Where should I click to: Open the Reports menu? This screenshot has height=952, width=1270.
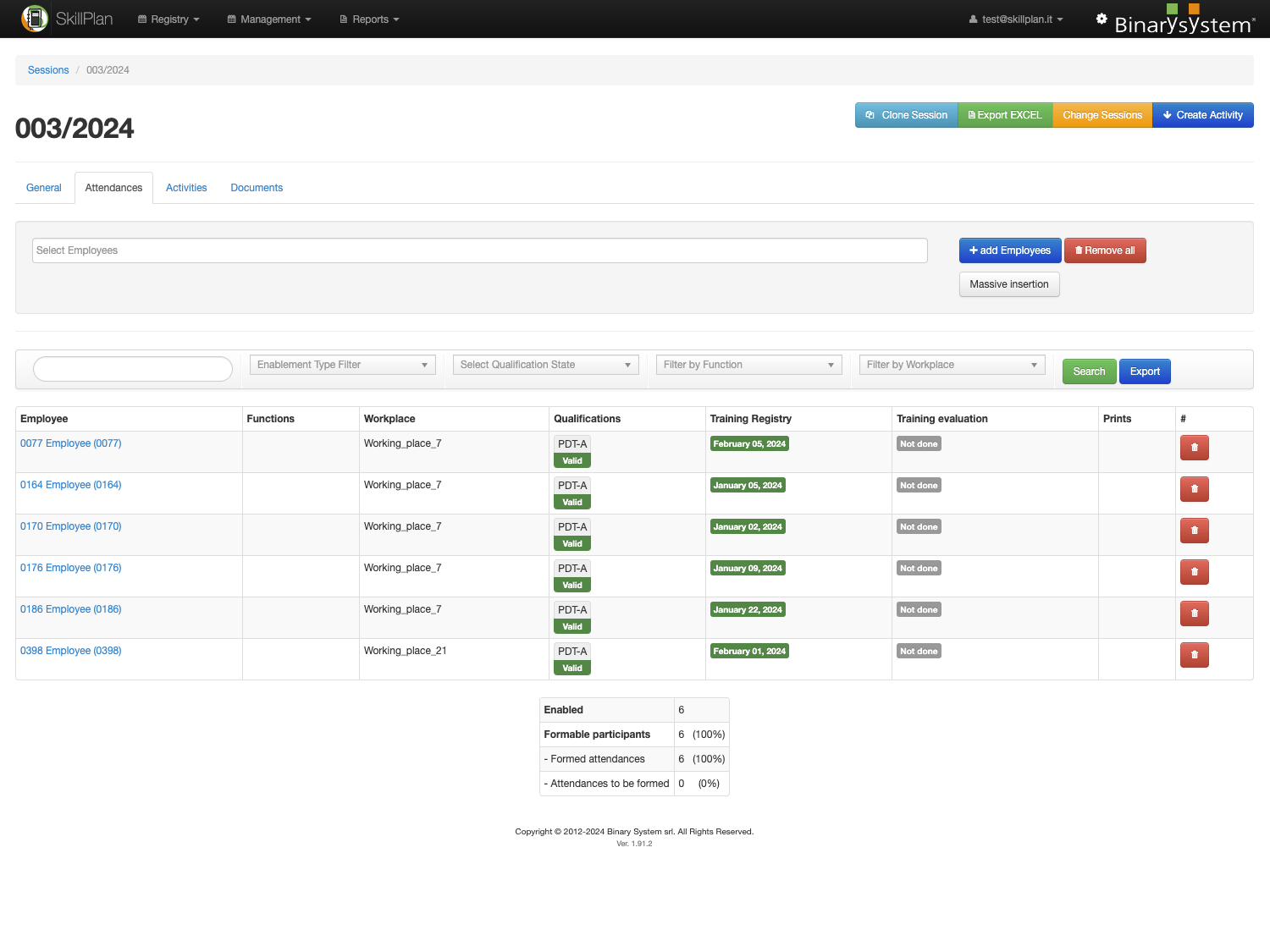pyautogui.click(x=370, y=19)
